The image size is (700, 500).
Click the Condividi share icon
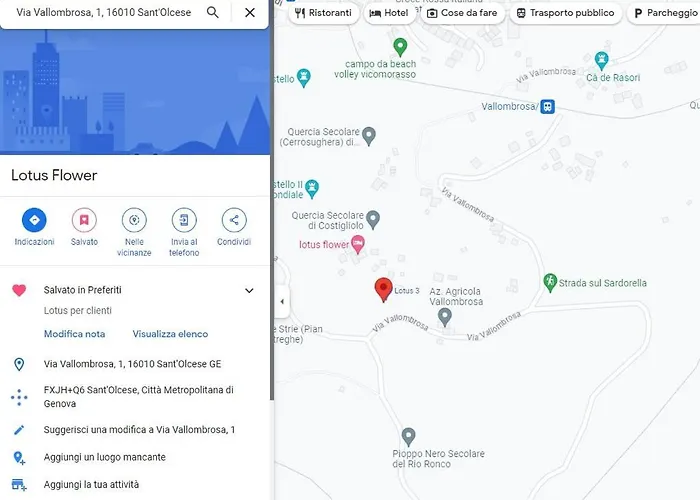tap(234, 221)
